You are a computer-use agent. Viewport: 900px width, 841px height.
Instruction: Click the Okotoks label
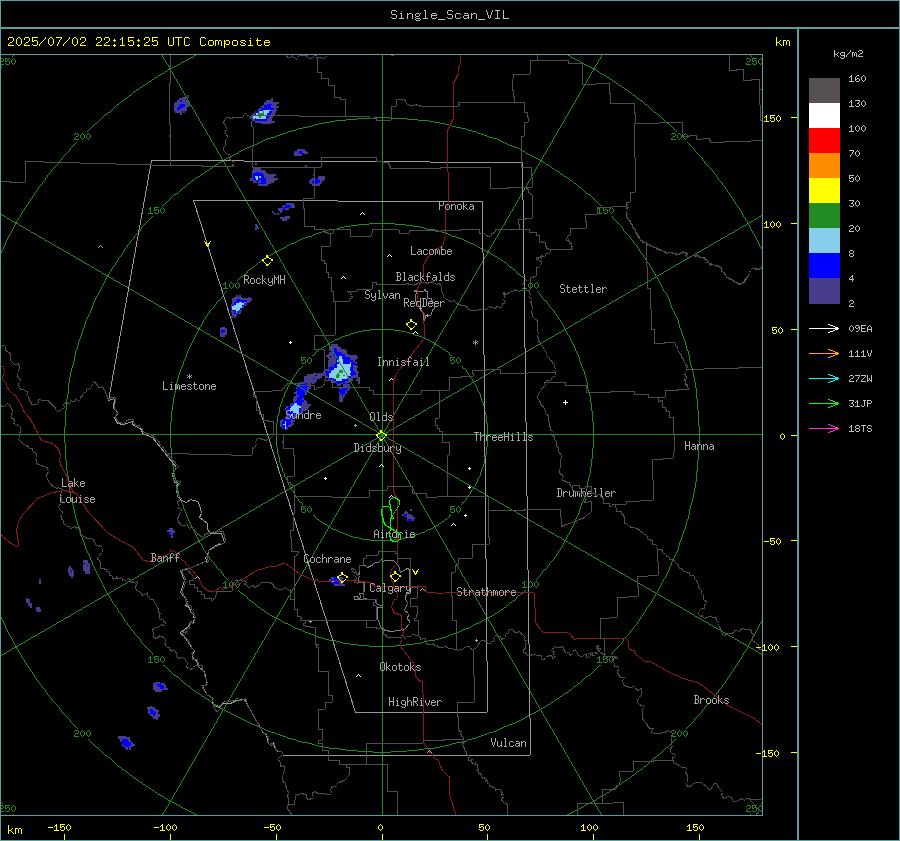(x=400, y=667)
